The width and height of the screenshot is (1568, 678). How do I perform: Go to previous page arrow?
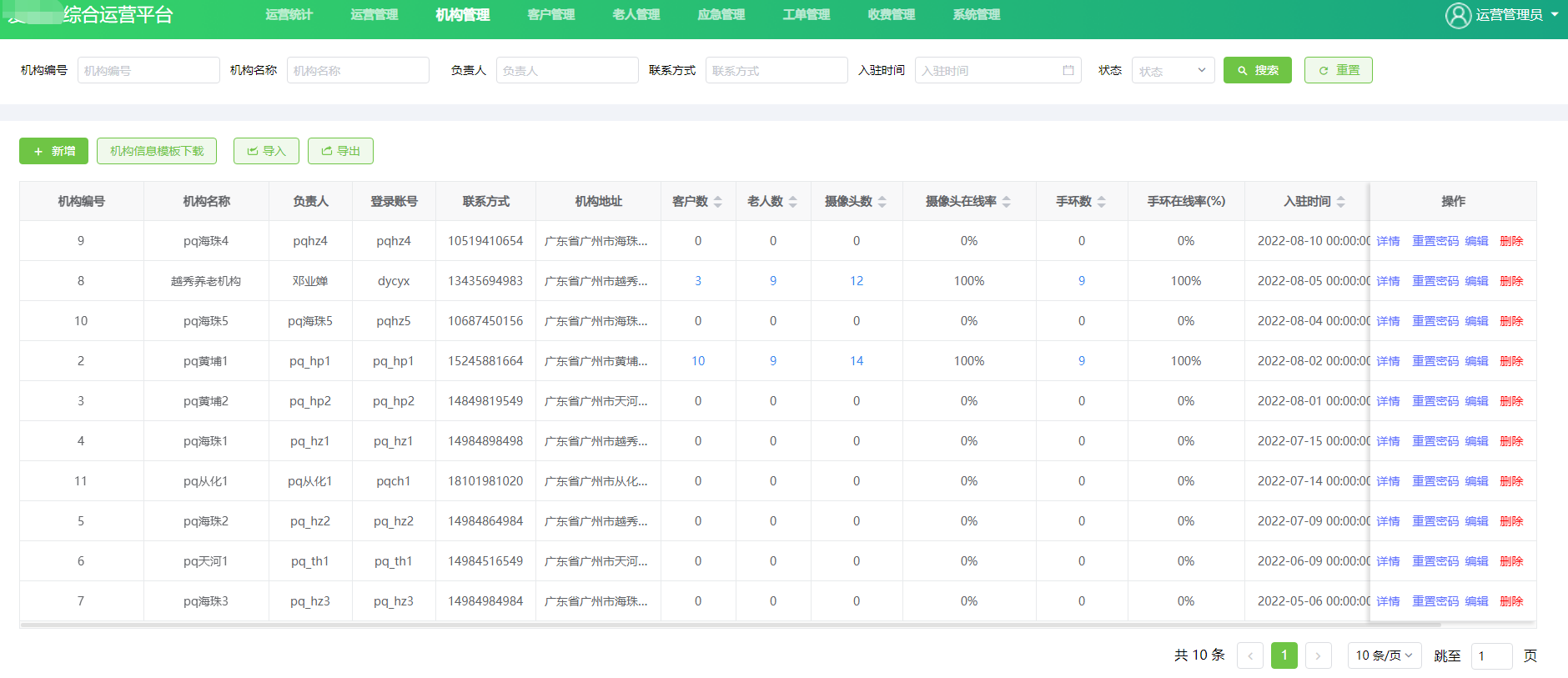tap(1250, 655)
